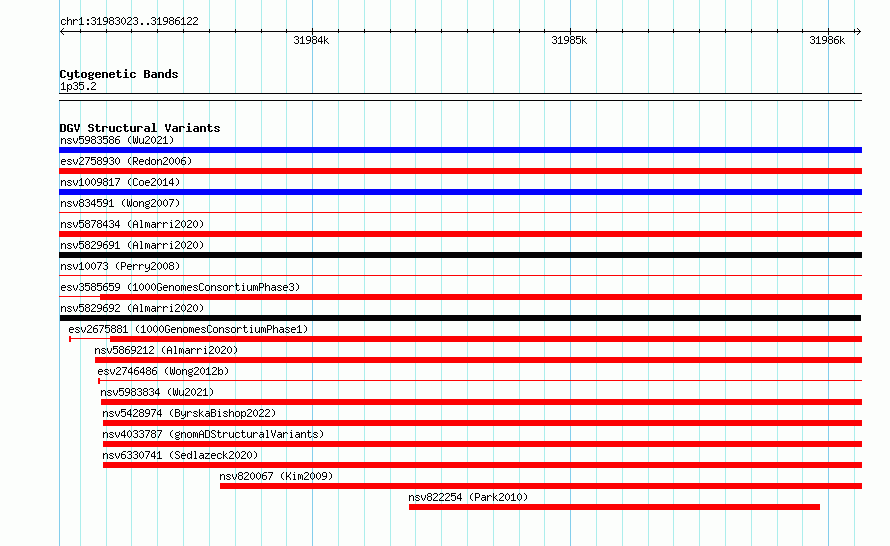This screenshot has width=890, height=546.
Task: Select the esv2675881 (1000GenomesConsortiumPhase1) label
Action: [188, 329]
